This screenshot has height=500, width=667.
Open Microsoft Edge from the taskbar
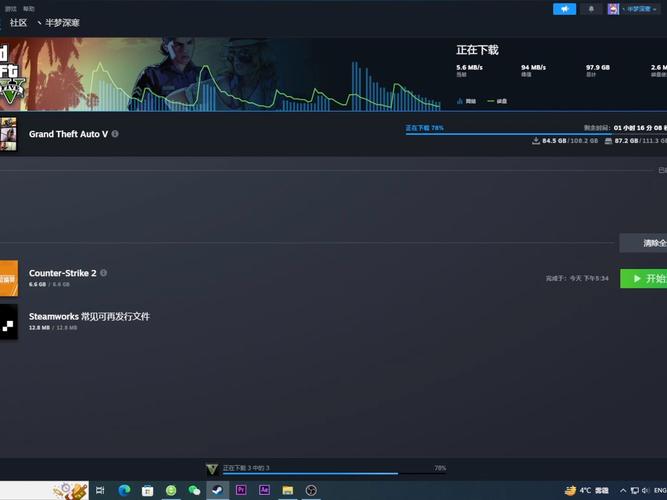124,490
